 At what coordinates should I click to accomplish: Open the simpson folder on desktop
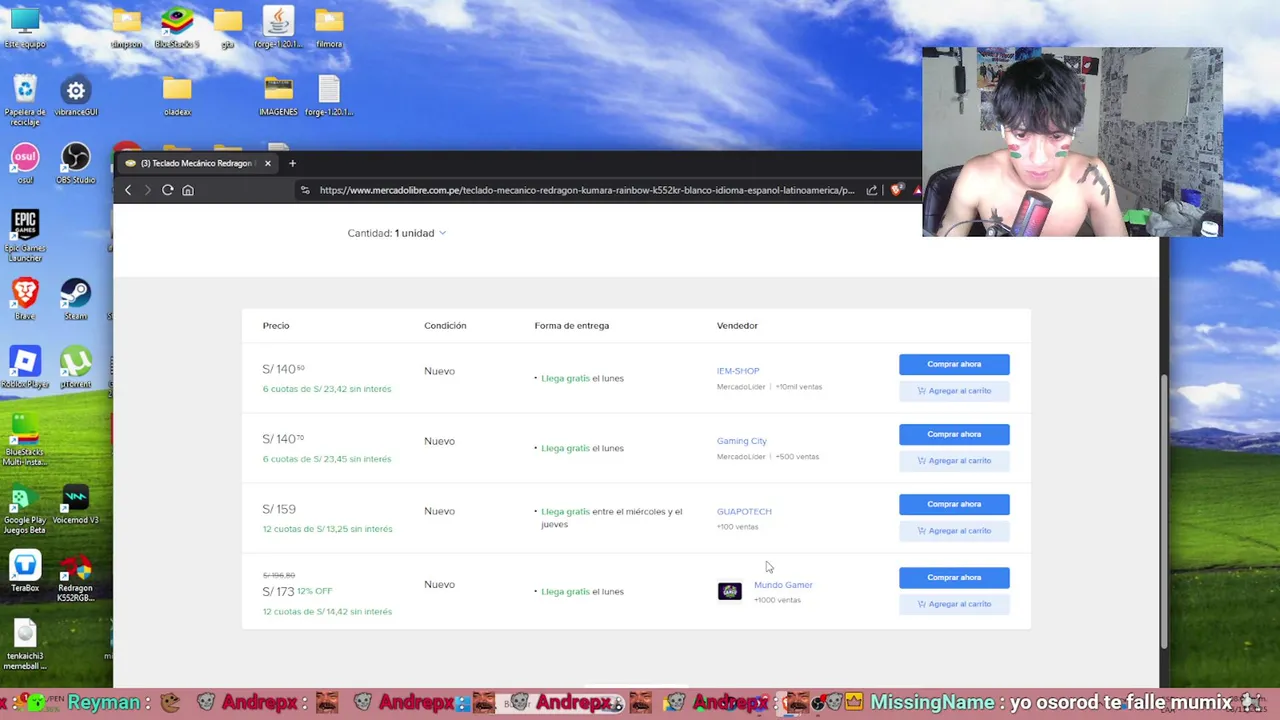tap(126, 26)
